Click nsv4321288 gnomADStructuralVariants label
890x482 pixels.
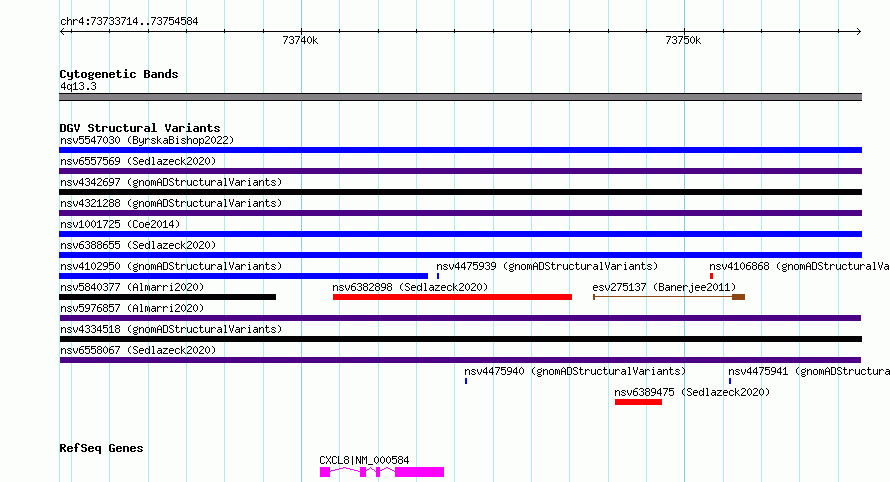pyautogui.click(x=171, y=203)
